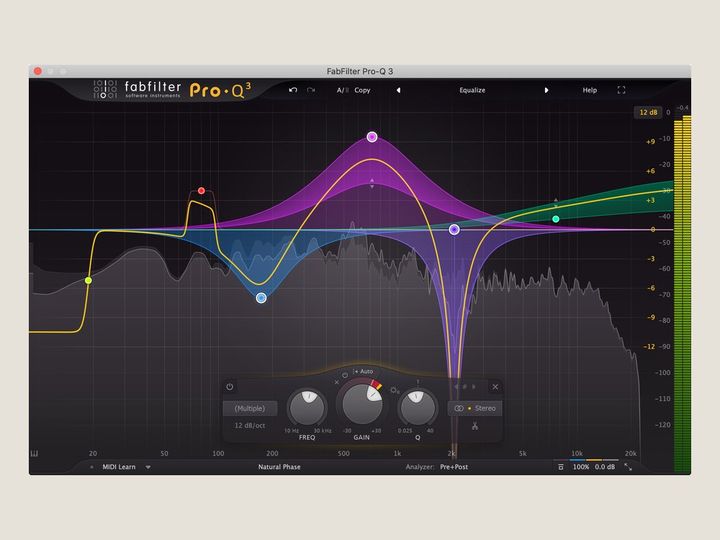Click the -12 dB scale label
Image resolution: width=720 pixels, height=540 pixels.
(649, 346)
